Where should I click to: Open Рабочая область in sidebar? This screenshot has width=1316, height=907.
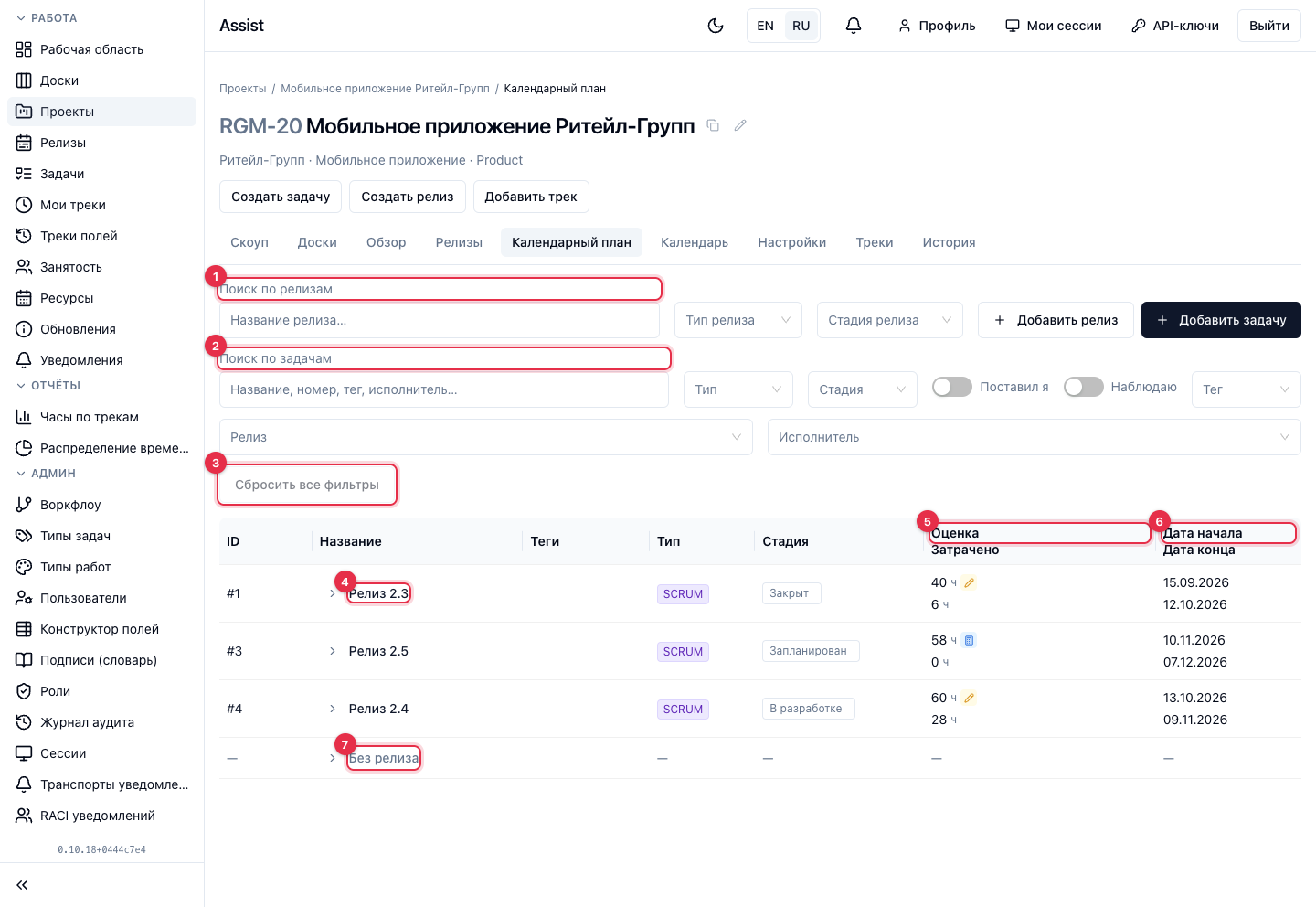(x=101, y=49)
